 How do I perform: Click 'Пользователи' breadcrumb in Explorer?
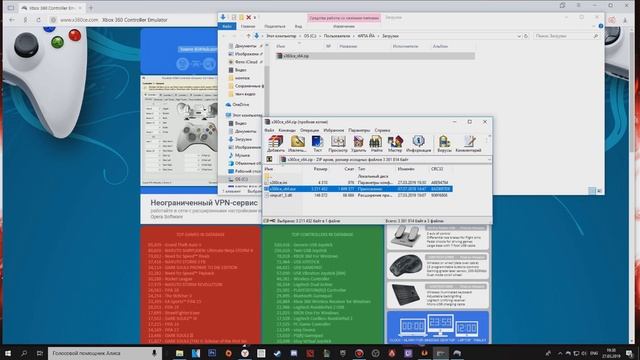pos(337,36)
